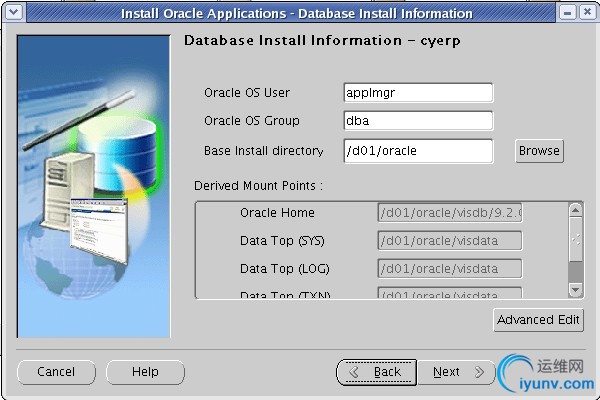Minimize the Install Oracle Applications window
This screenshot has height=400, width=600.
[x=567, y=13]
